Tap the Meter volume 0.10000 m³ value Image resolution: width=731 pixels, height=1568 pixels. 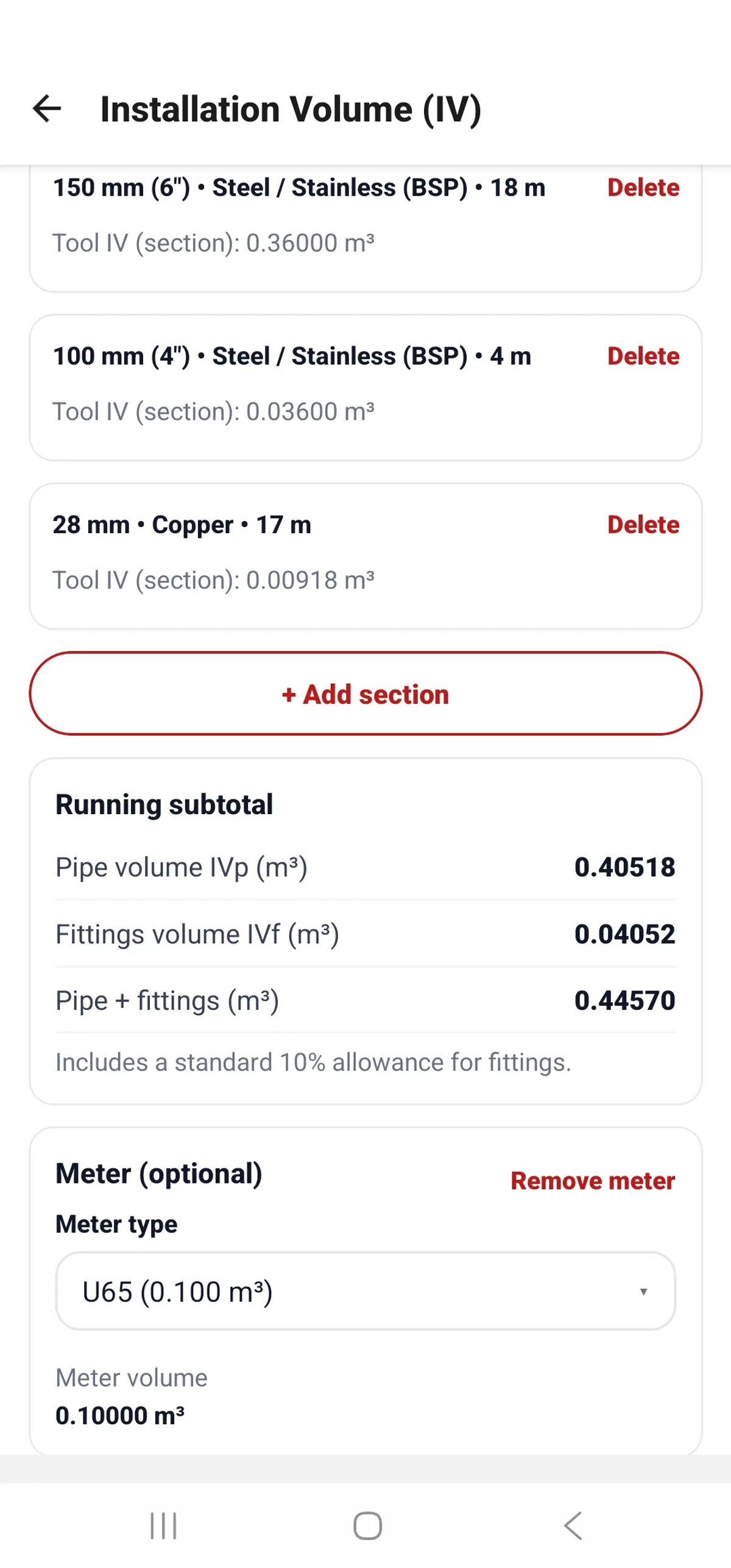[x=120, y=1416]
